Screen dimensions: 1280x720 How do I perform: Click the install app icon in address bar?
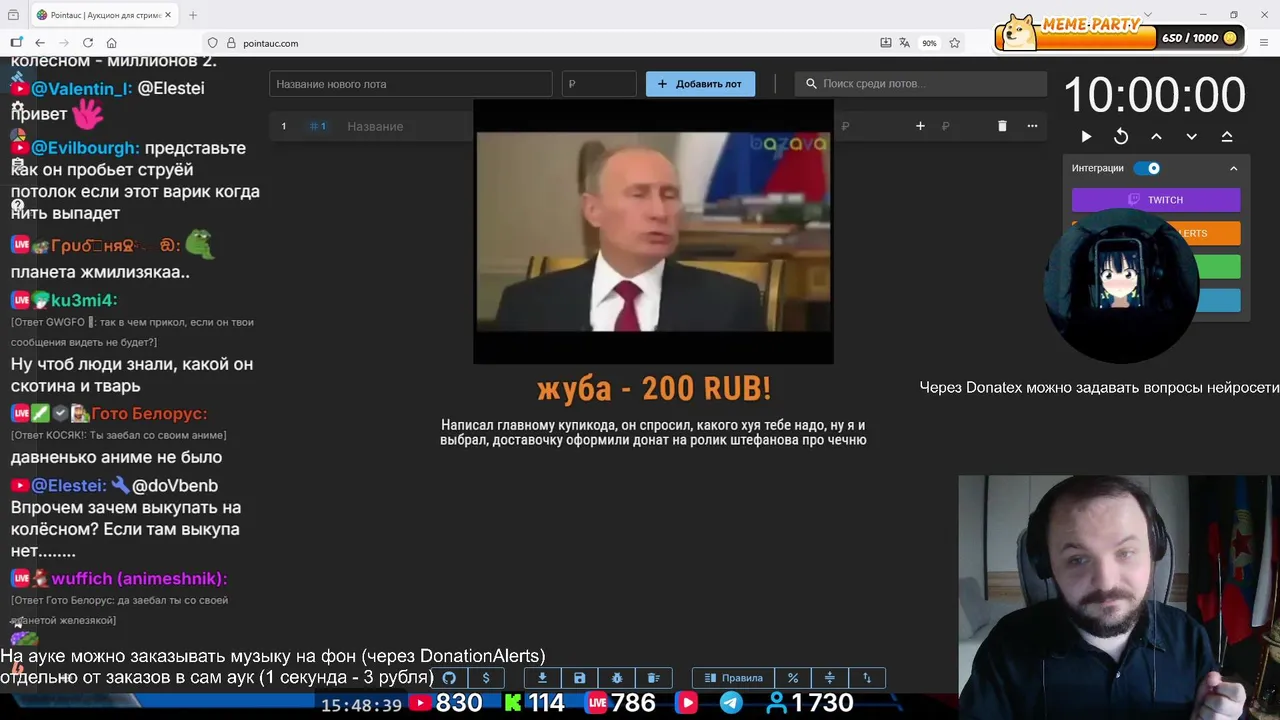click(886, 43)
